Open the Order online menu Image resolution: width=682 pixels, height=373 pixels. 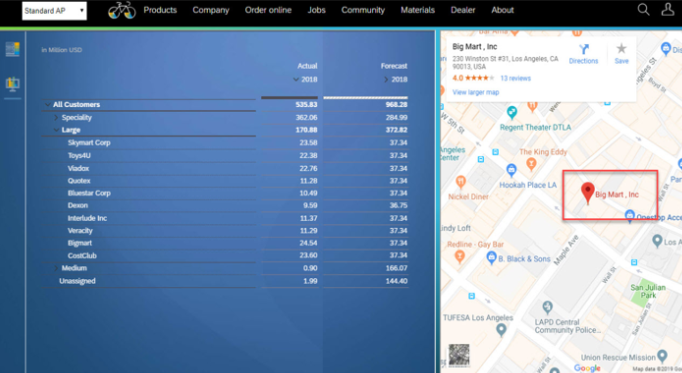(268, 10)
